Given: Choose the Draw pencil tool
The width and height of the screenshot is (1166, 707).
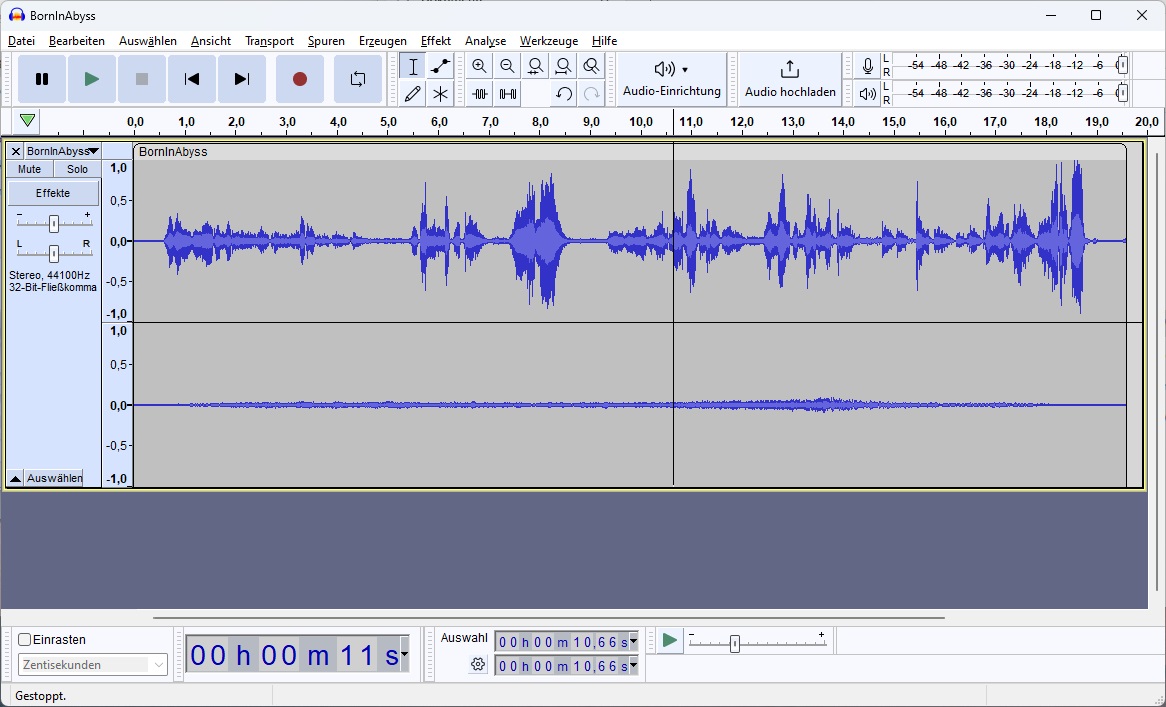Looking at the screenshot, I should click(413, 94).
